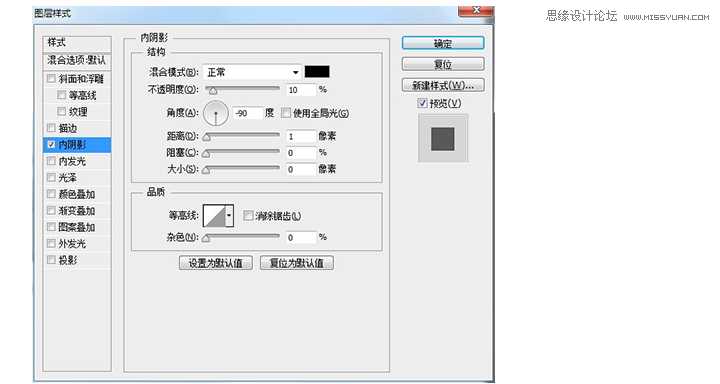720x384 pixels.
Task: Enable the 图案叠加 checkbox
Action: point(51,227)
